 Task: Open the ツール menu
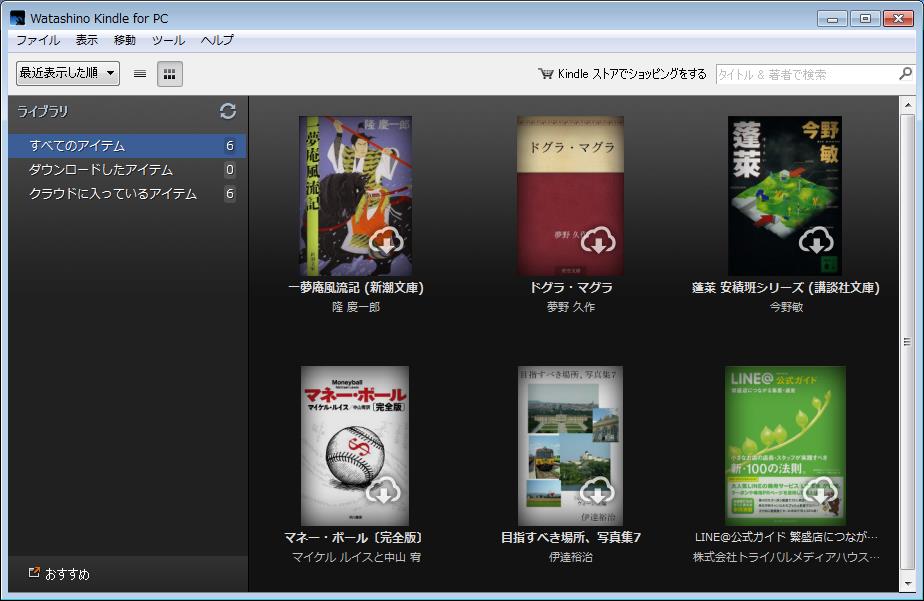(169, 40)
